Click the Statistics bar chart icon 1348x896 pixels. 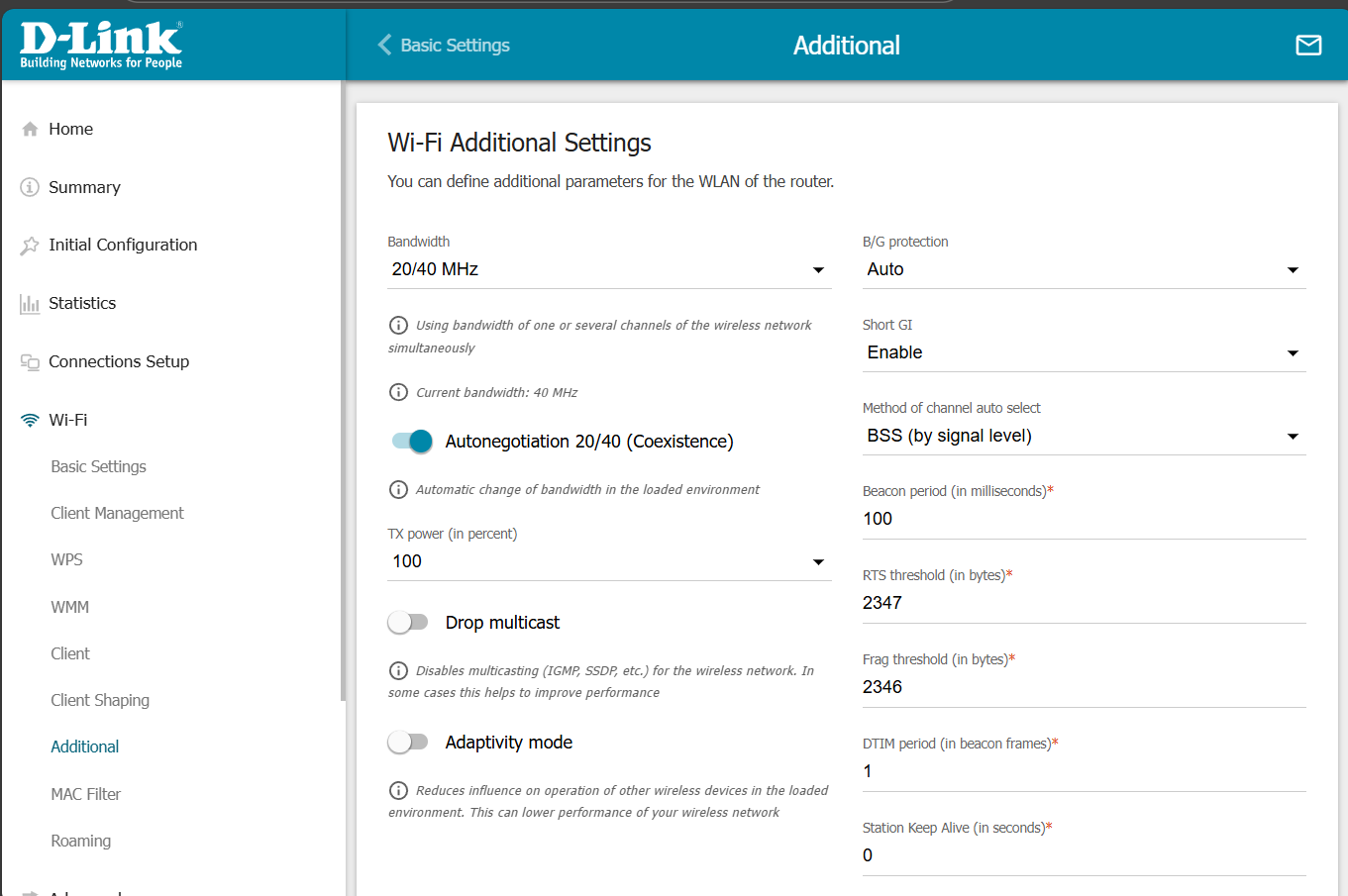click(30, 304)
